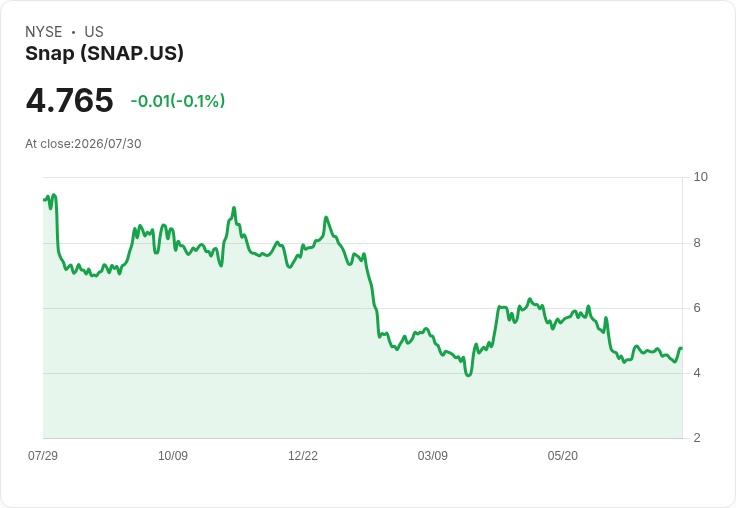Click the 12/22 date axis label
Screen dimensions: 736x508
point(303,455)
